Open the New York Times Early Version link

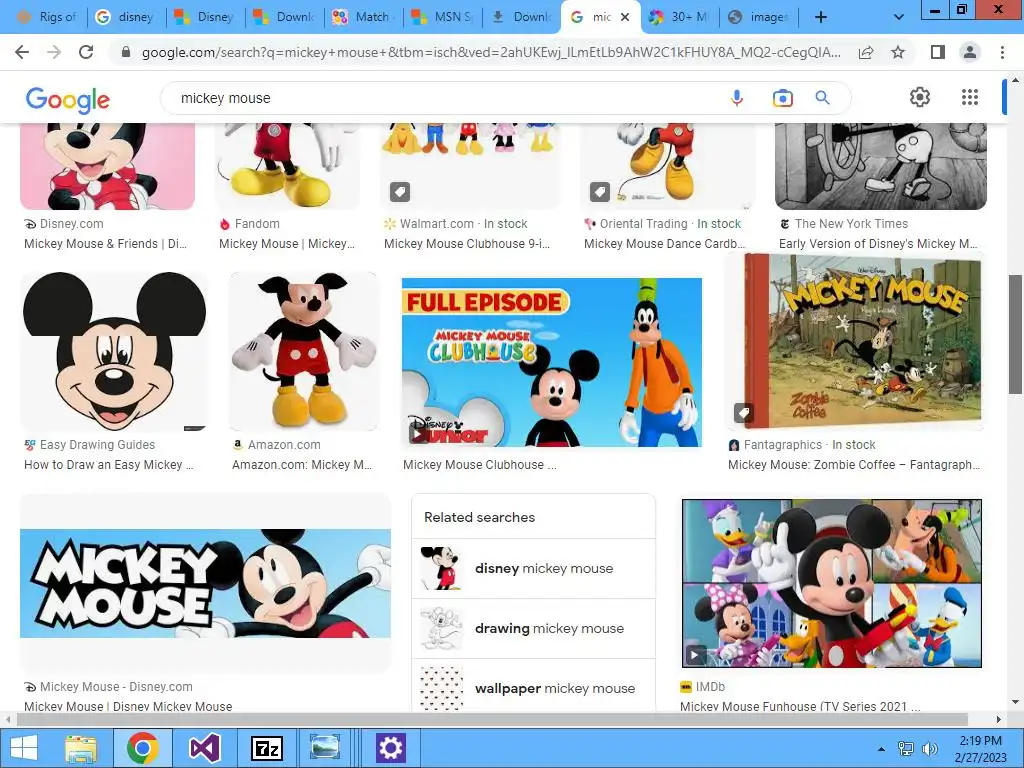878,244
